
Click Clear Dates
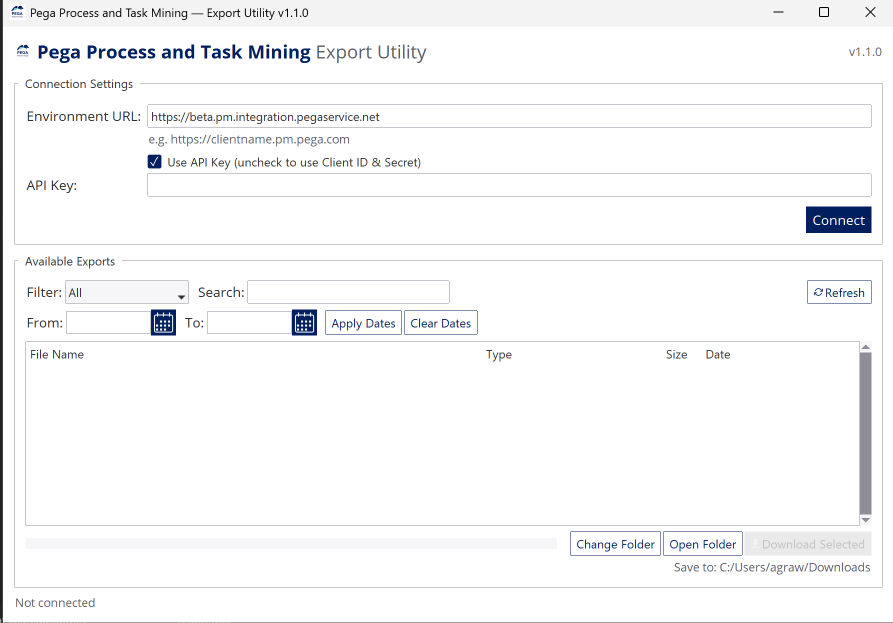(441, 323)
